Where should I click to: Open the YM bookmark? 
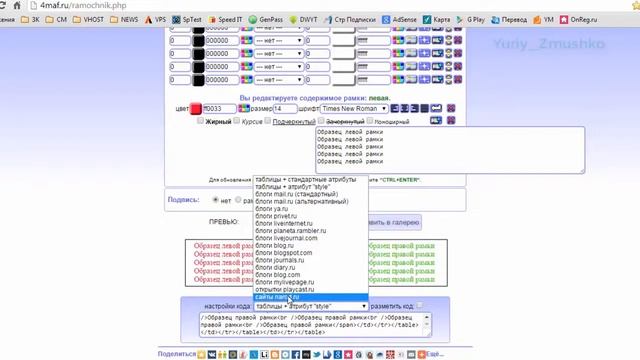pos(543,20)
